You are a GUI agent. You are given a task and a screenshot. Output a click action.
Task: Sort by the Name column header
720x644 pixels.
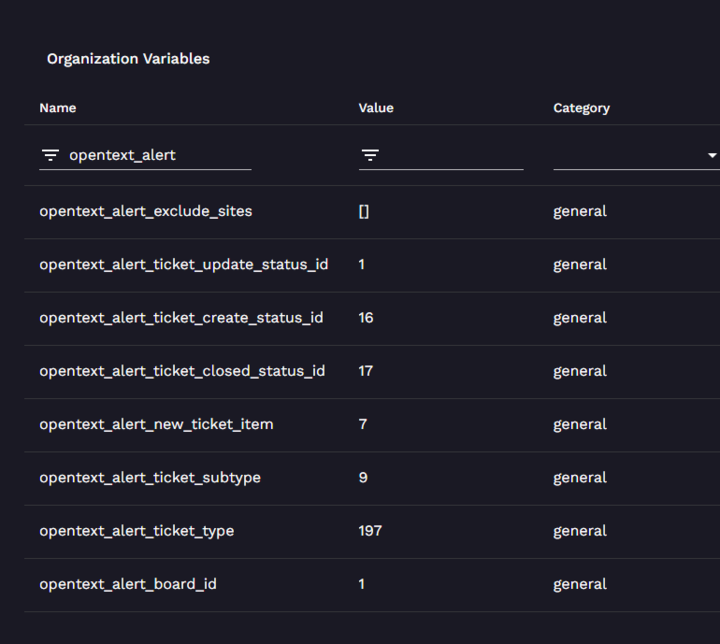tap(58, 108)
